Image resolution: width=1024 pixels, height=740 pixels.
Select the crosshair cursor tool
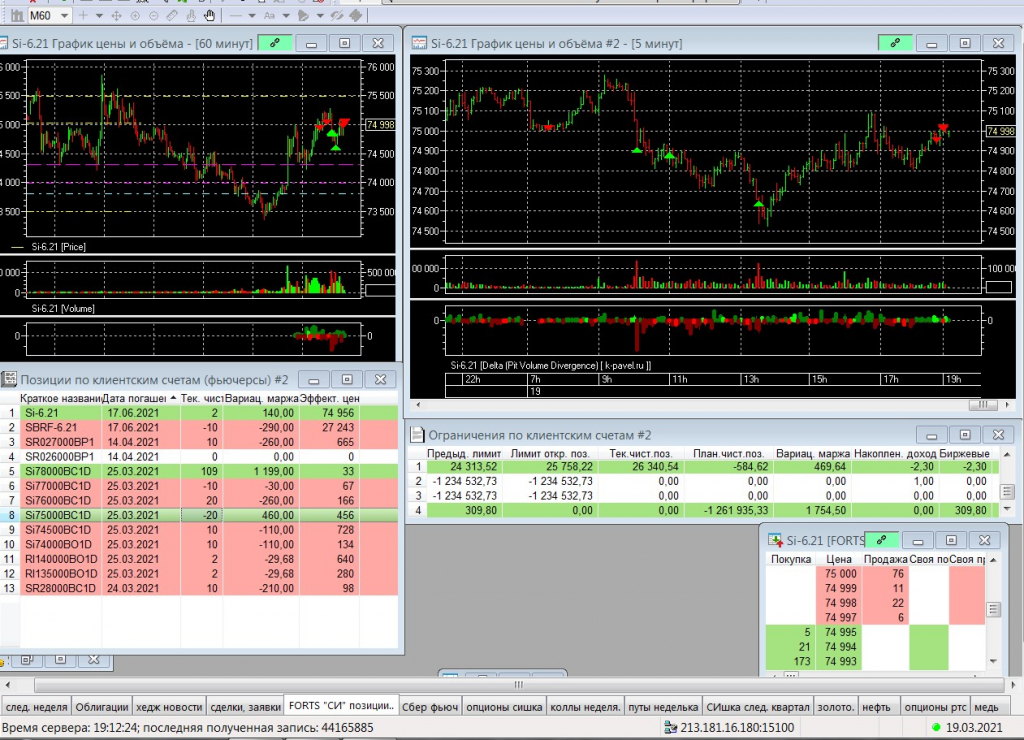pyautogui.click(x=83, y=15)
